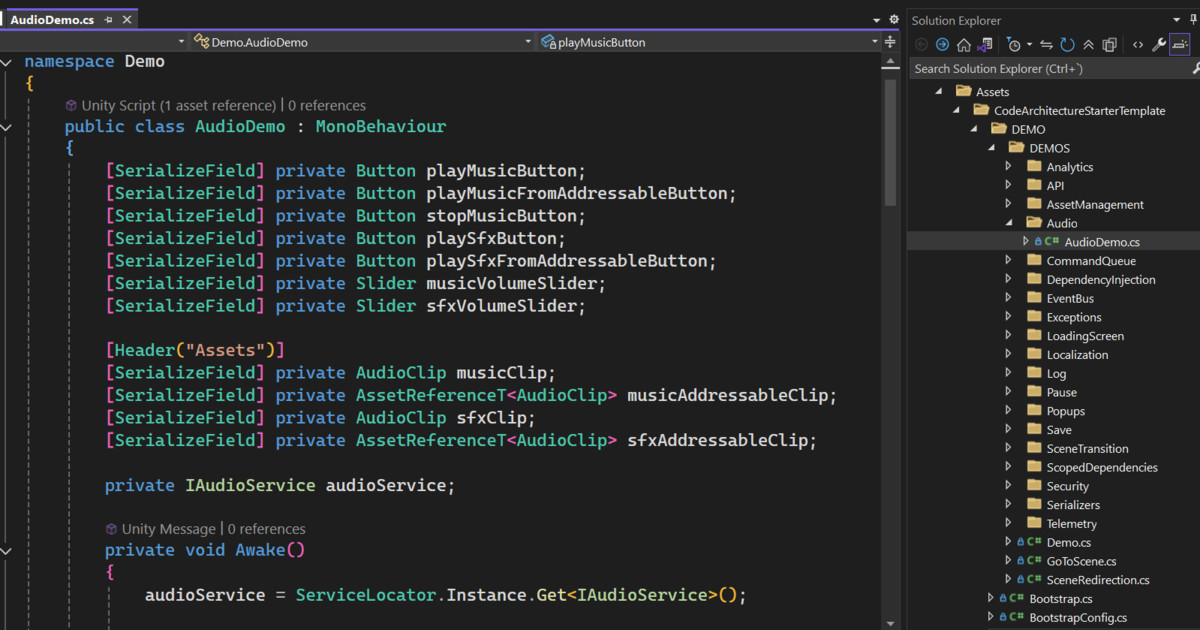Click the Home icon in Solution Explorer toolbar
This screenshot has height=630, width=1200.
963,44
